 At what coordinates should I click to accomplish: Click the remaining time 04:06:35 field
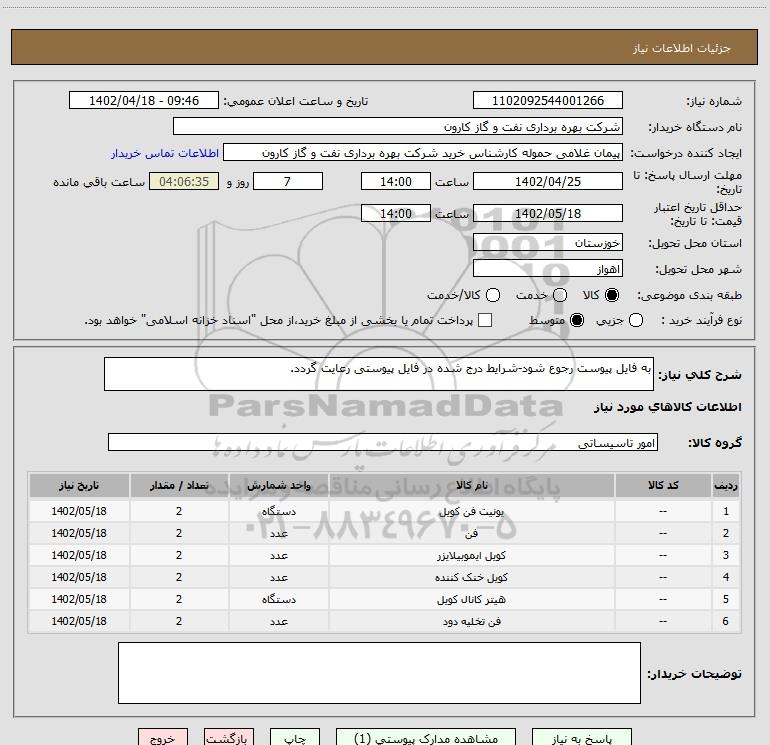coord(184,181)
